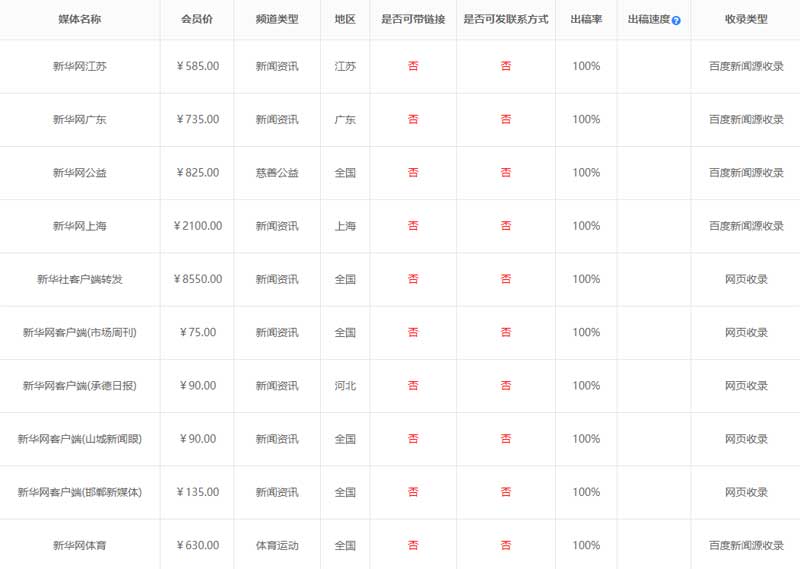Image resolution: width=800 pixels, height=569 pixels.
Task: Click 百度新闻源收录 in the 新华网广东 row
Action: pos(746,119)
